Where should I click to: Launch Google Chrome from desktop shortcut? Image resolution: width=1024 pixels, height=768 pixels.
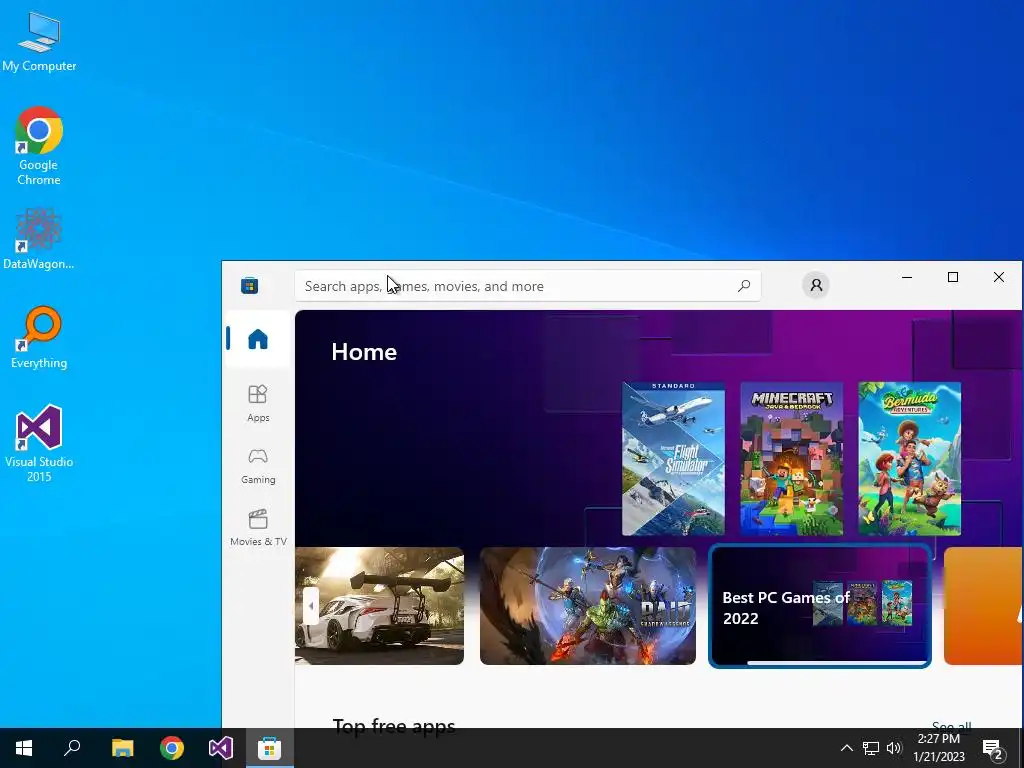pyautogui.click(x=39, y=146)
